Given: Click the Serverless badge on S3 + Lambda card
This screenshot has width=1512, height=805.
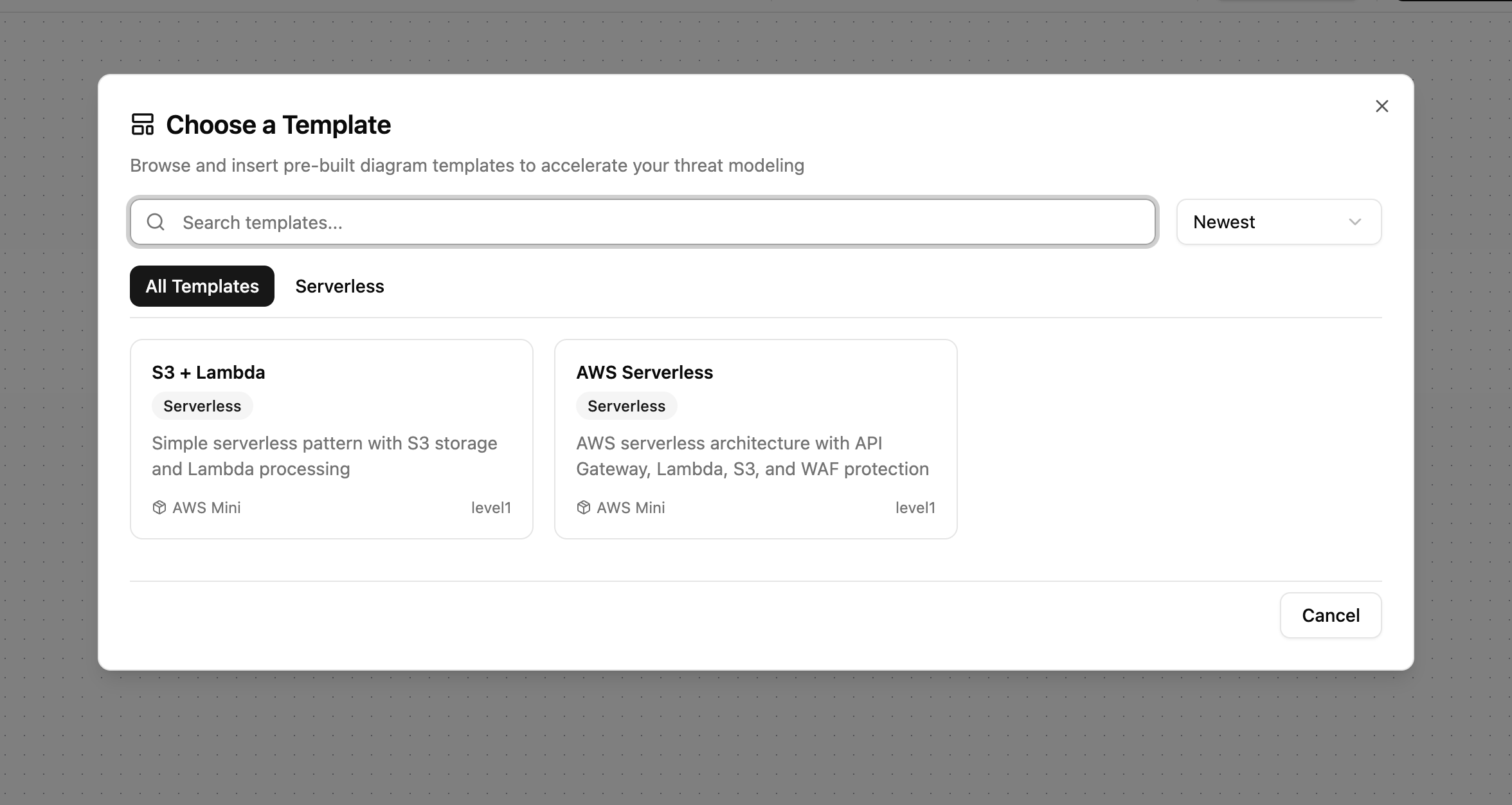Looking at the screenshot, I should (202, 406).
